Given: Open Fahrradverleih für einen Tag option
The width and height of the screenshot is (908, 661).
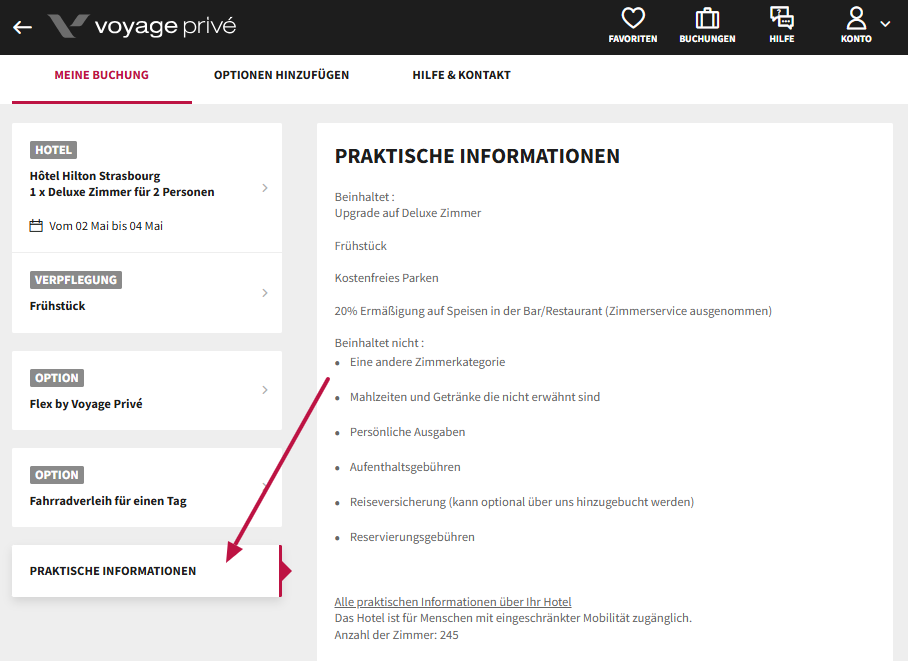Looking at the screenshot, I should click(x=108, y=501).
